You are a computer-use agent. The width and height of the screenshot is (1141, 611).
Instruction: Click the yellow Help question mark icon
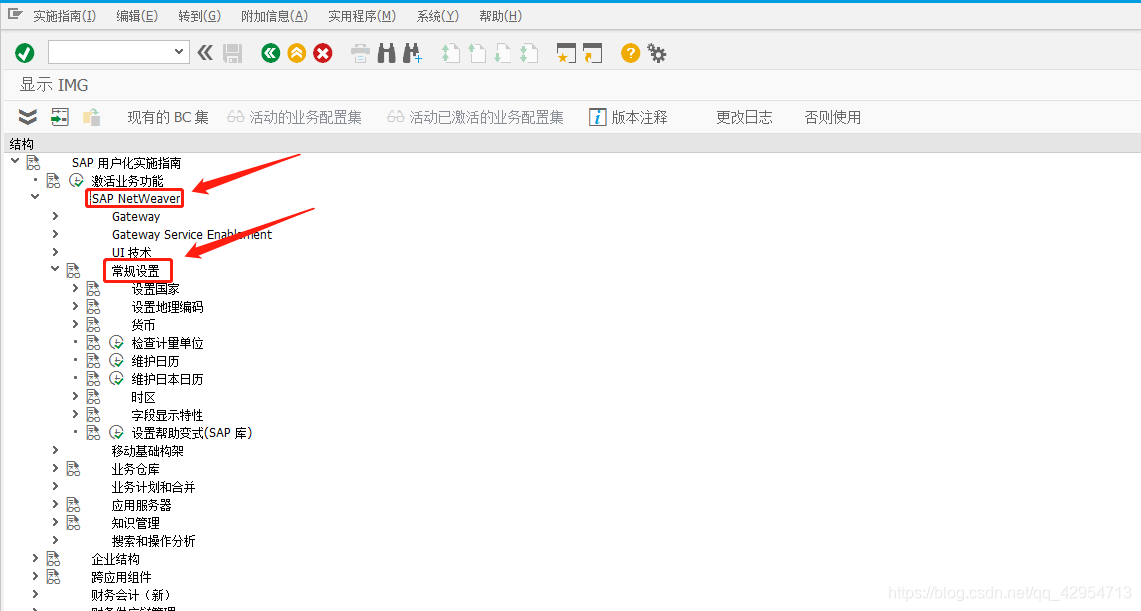[x=630, y=53]
